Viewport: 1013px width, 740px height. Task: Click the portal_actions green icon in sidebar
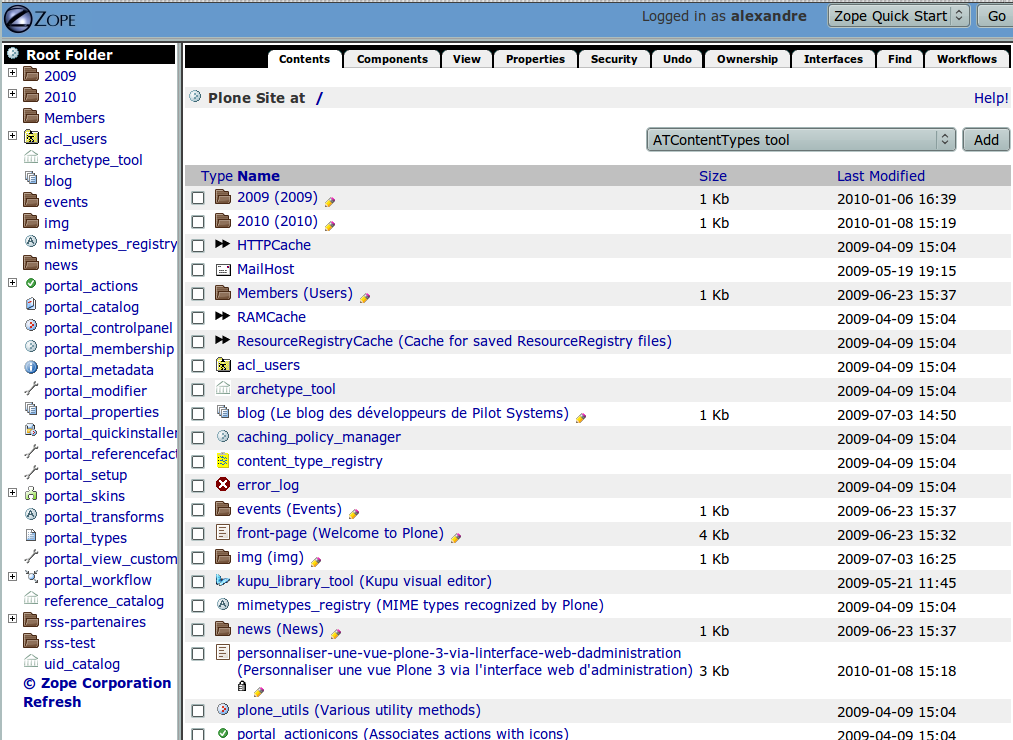[31, 285]
